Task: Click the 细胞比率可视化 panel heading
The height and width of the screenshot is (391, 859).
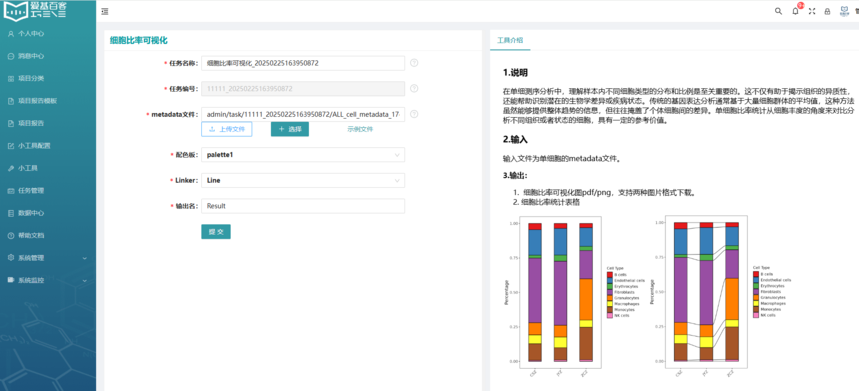Action: click(139, 40)
